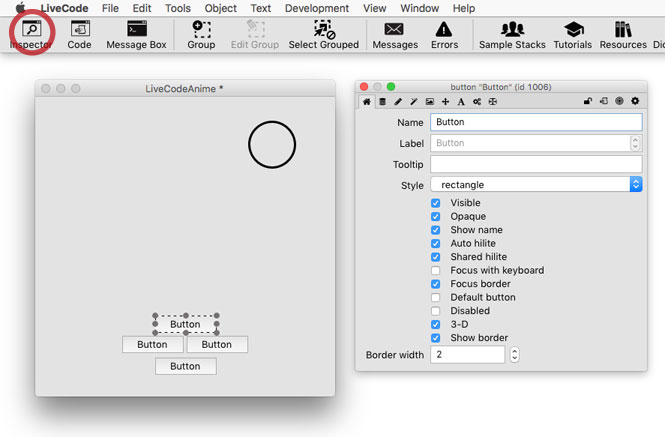The height and width of the screenshot is (437, 665).
Task: Open Resources from the toolbar
Action: click(x=623, y=34)
